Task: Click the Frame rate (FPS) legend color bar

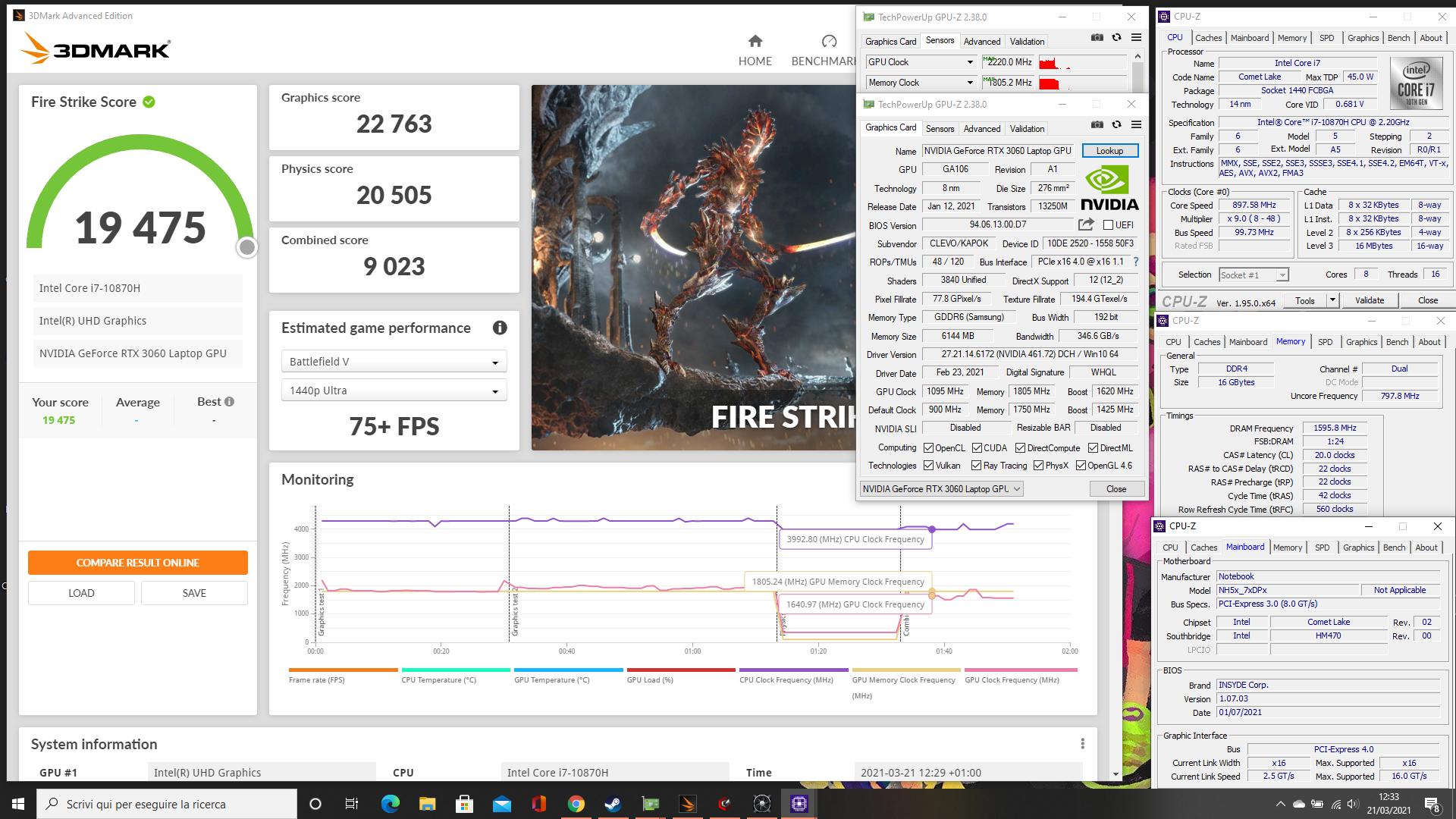Action: (x=343, y=670)
